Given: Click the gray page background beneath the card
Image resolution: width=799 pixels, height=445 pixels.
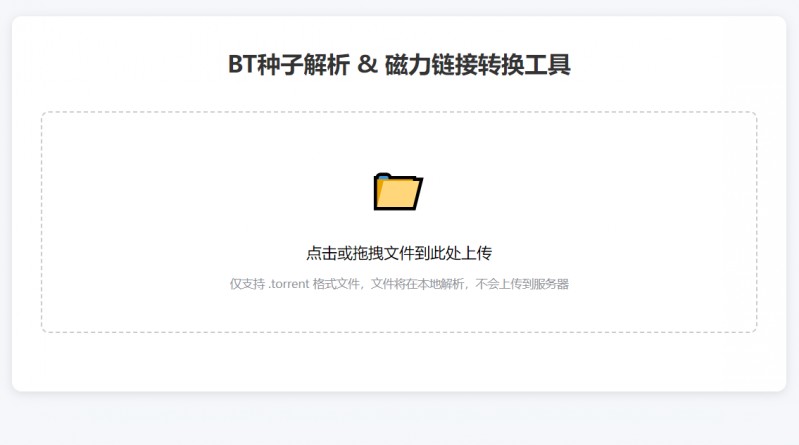Looking at the screenshot, I should click(x=399, y=419).
